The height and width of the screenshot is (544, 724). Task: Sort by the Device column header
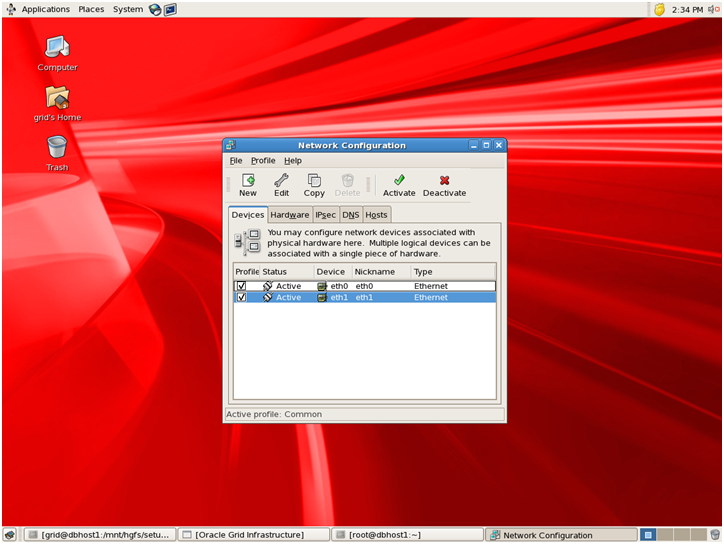pos(333,272)
